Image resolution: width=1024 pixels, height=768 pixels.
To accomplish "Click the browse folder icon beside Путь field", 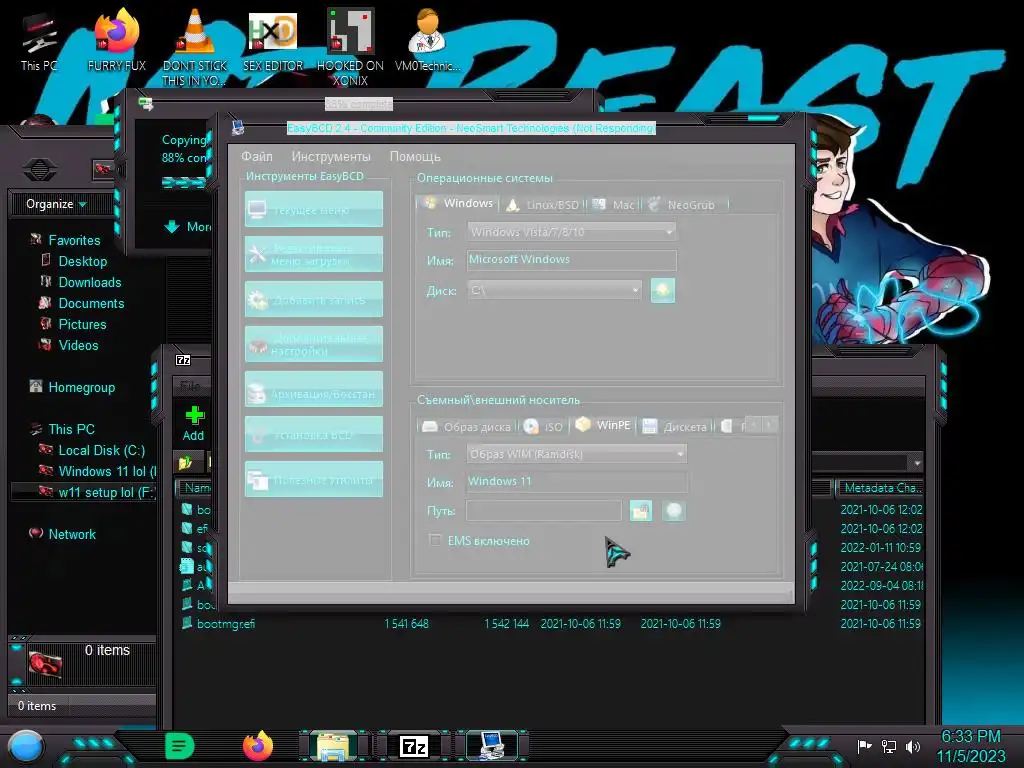I will (x=641, y=511).
